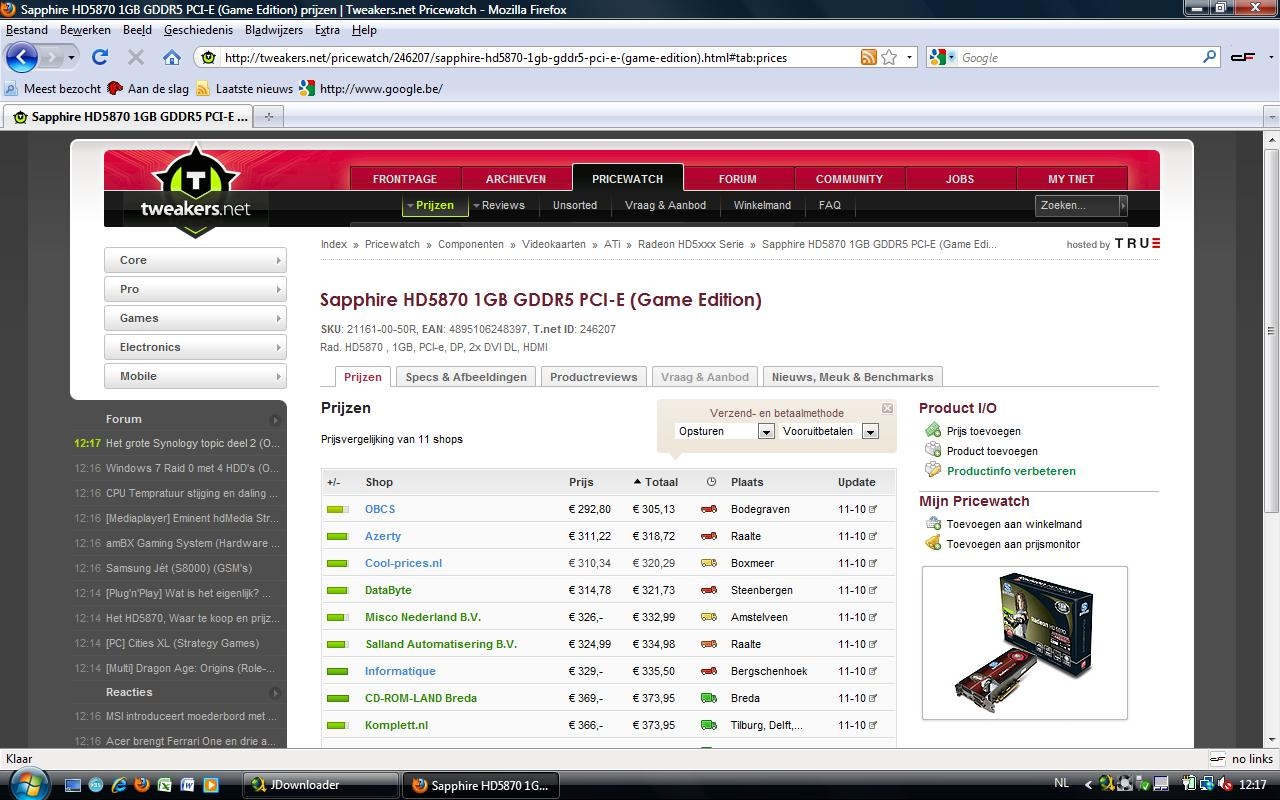Viewport: 1280px width, 800px height.
Task: Open the Opsturen shipping method dropdown
Action: tap(766, 431)
